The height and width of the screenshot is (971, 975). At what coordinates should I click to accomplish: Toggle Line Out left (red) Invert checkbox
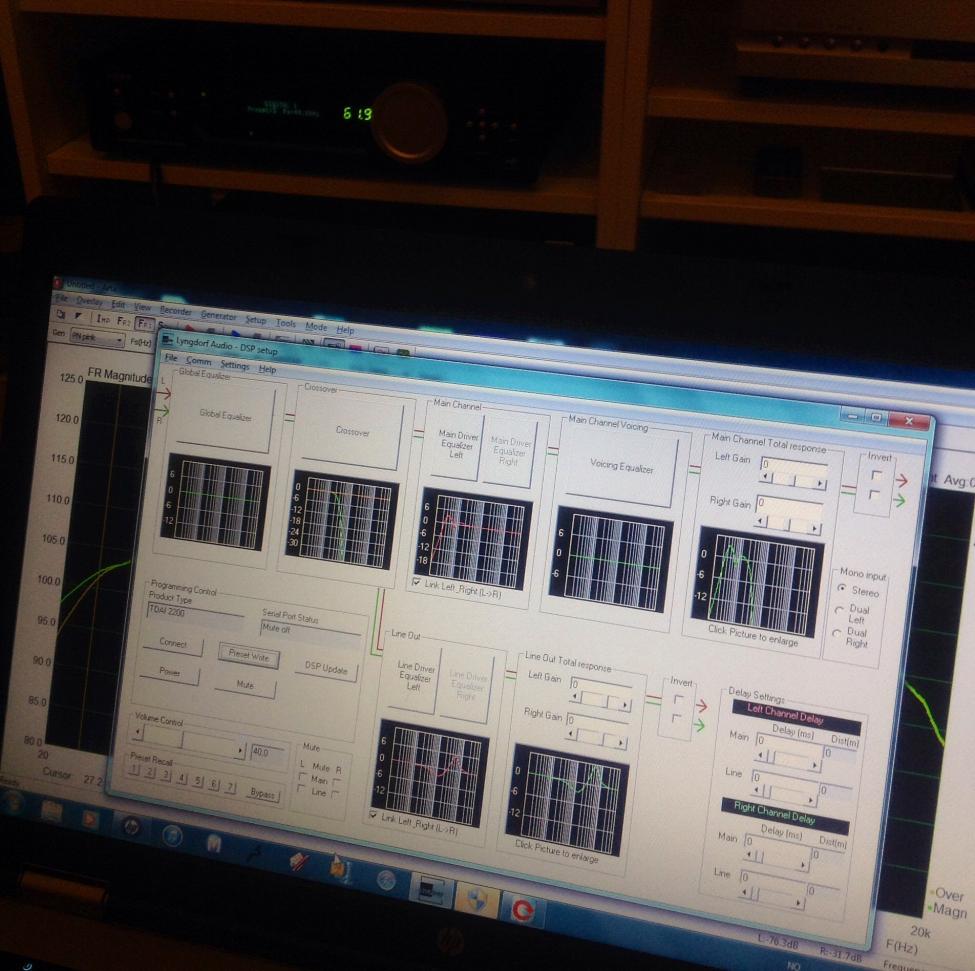point(678,700)
